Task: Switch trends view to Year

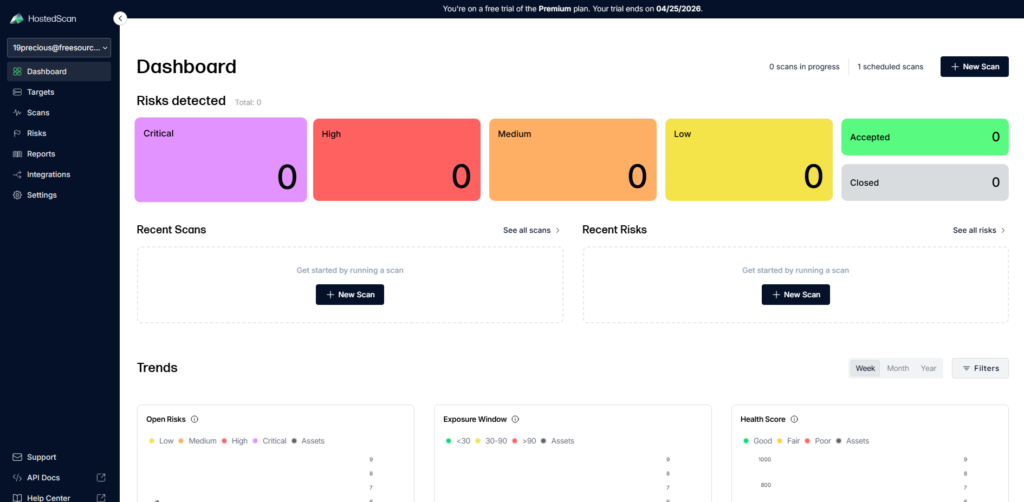Action: 929,368
